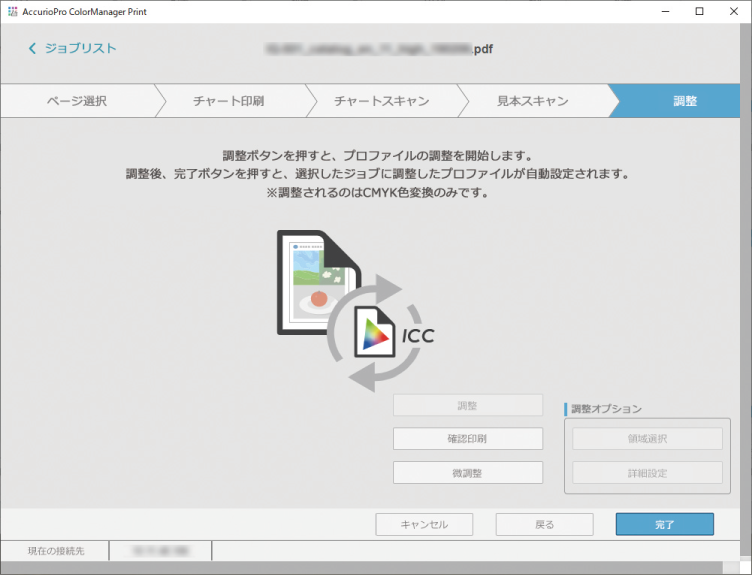Click the 微調整 button
The image size is (752, 575).
[467, 472]
